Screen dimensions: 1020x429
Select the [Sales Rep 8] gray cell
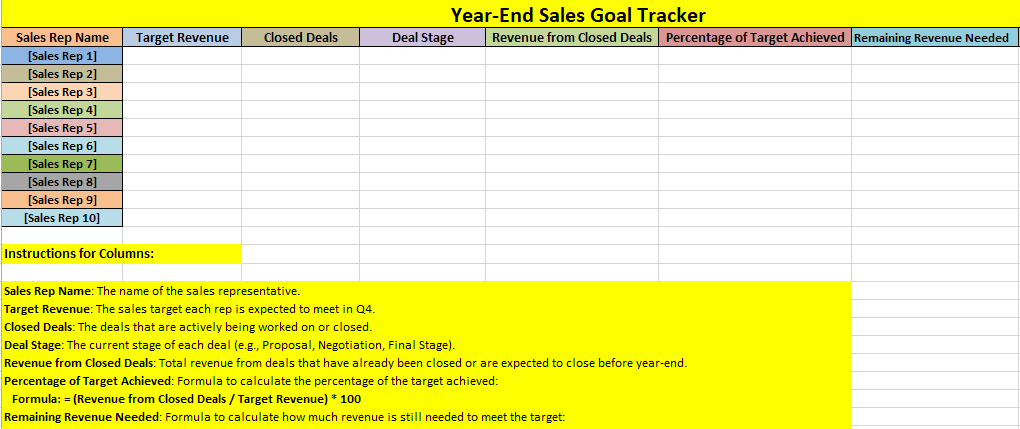click(62, 182)
